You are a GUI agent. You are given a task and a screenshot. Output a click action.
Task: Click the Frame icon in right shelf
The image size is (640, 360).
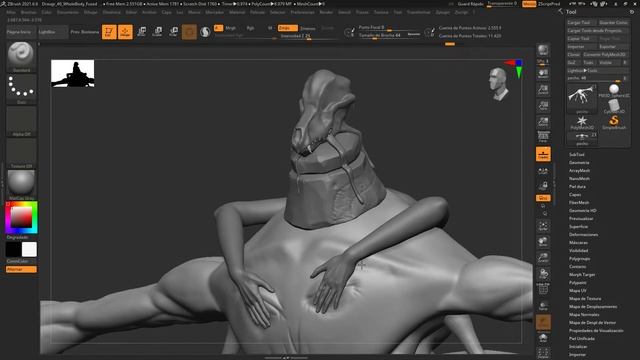(543, 226)
